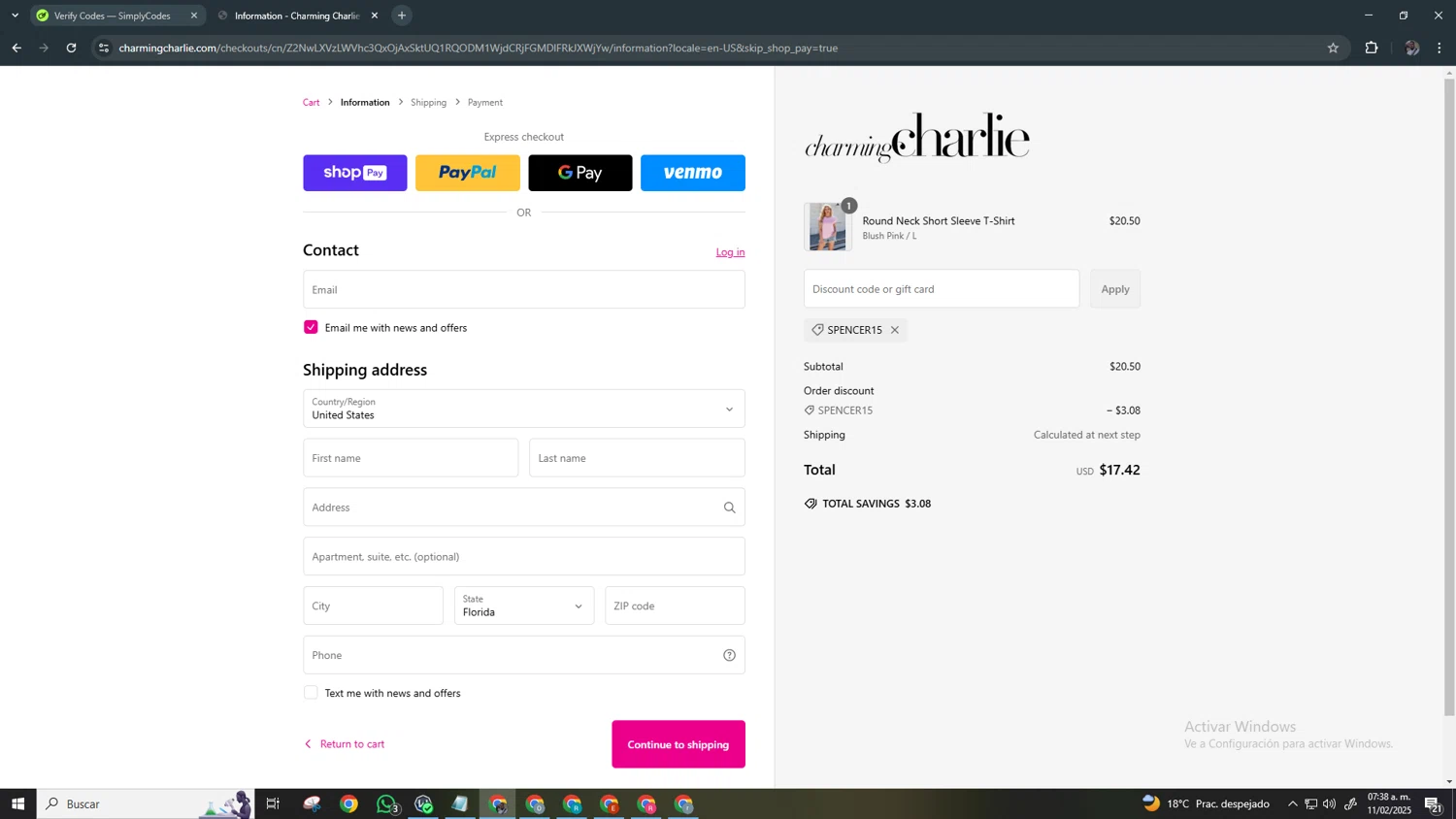Click the taskbar clock and date
This screenshot has width=1456, height=819.
tap(1389, 803)
